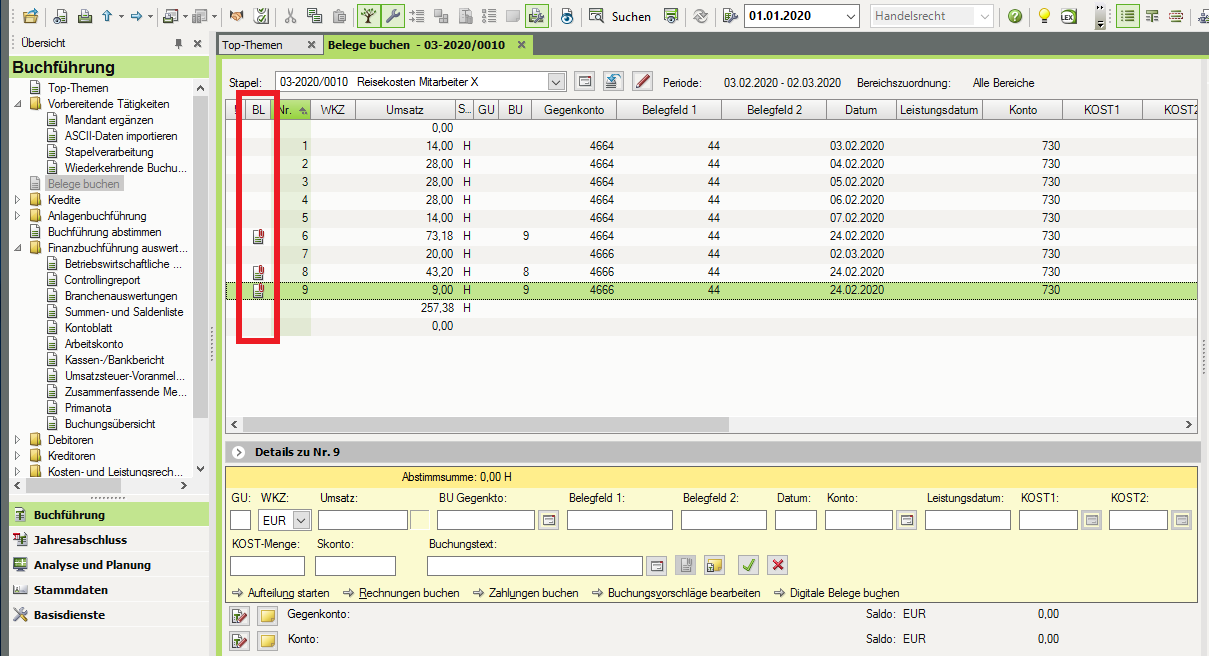
Task: Click the red X discard icon
Action: point(778,566)
